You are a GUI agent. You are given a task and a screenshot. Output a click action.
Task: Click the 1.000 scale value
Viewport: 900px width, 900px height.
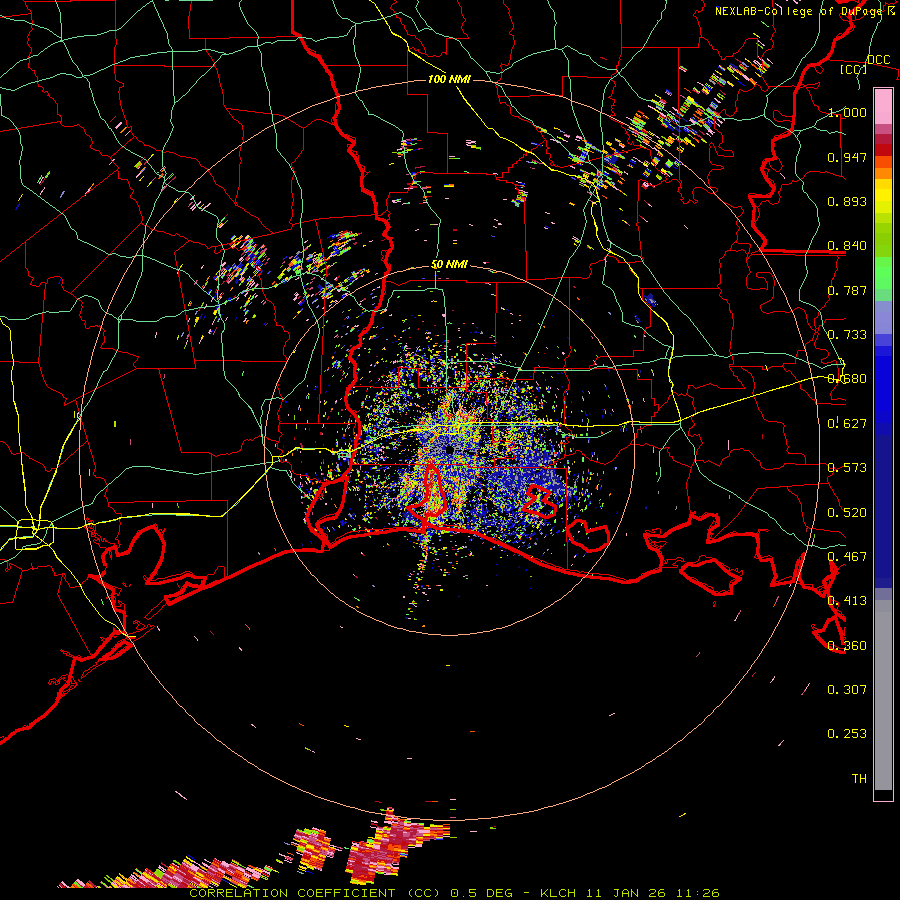(x=847, y=112)
